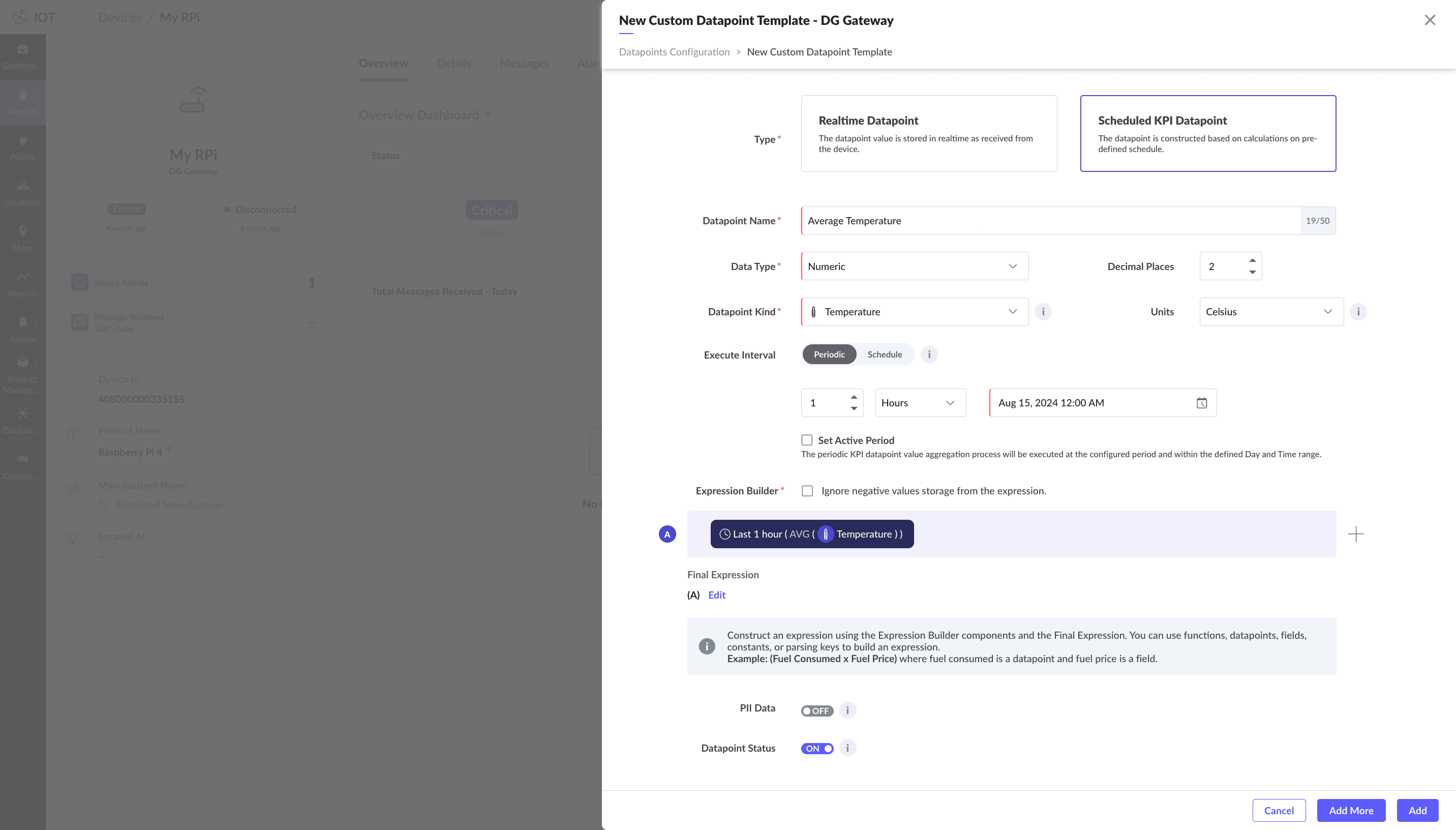Click the expression A circle badge
This screenshot has width=1456, height=830.
coord(667,534)
